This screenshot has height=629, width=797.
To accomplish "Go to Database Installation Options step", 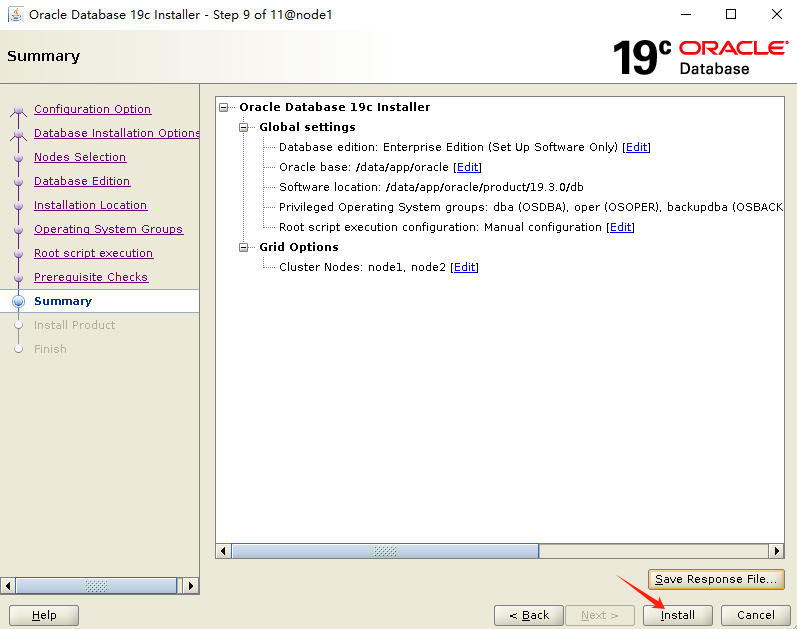I will click(x=116, y=133).
